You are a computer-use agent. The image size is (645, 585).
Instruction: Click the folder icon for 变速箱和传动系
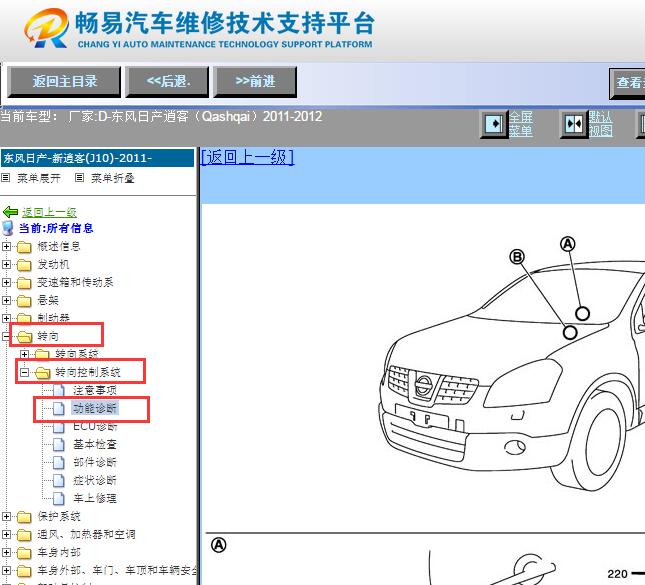pos(24,283)
